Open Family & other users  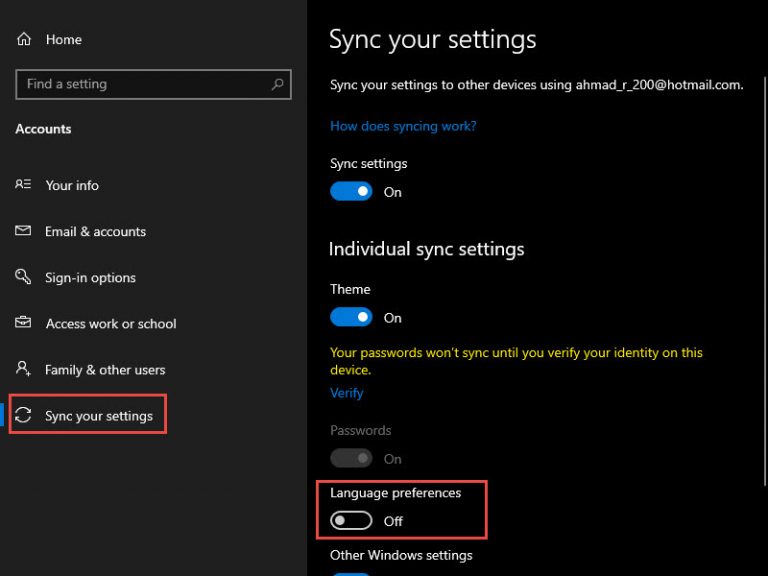coord(105,370)
